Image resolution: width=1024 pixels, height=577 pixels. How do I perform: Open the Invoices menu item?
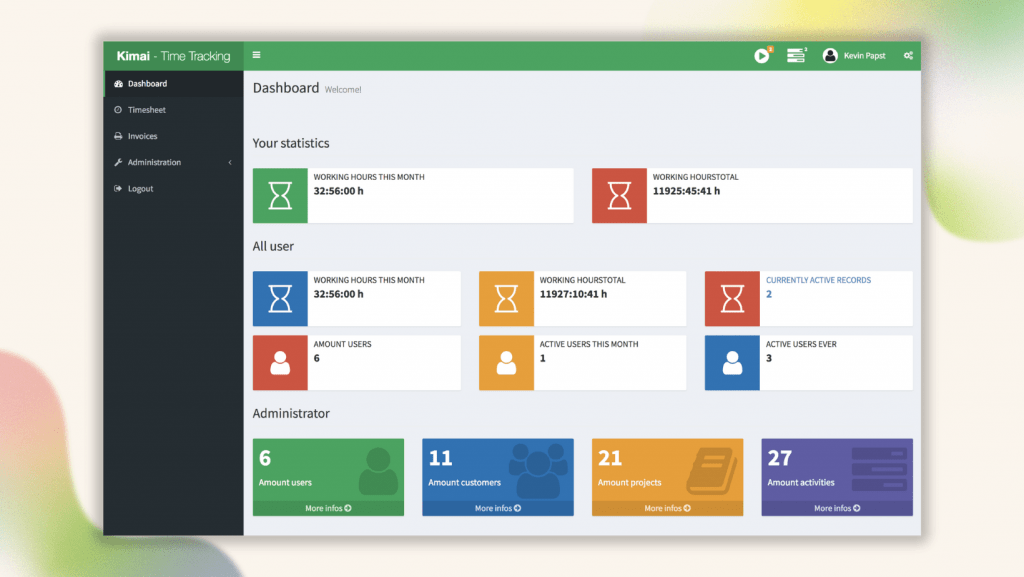click(x=174, y=136)
